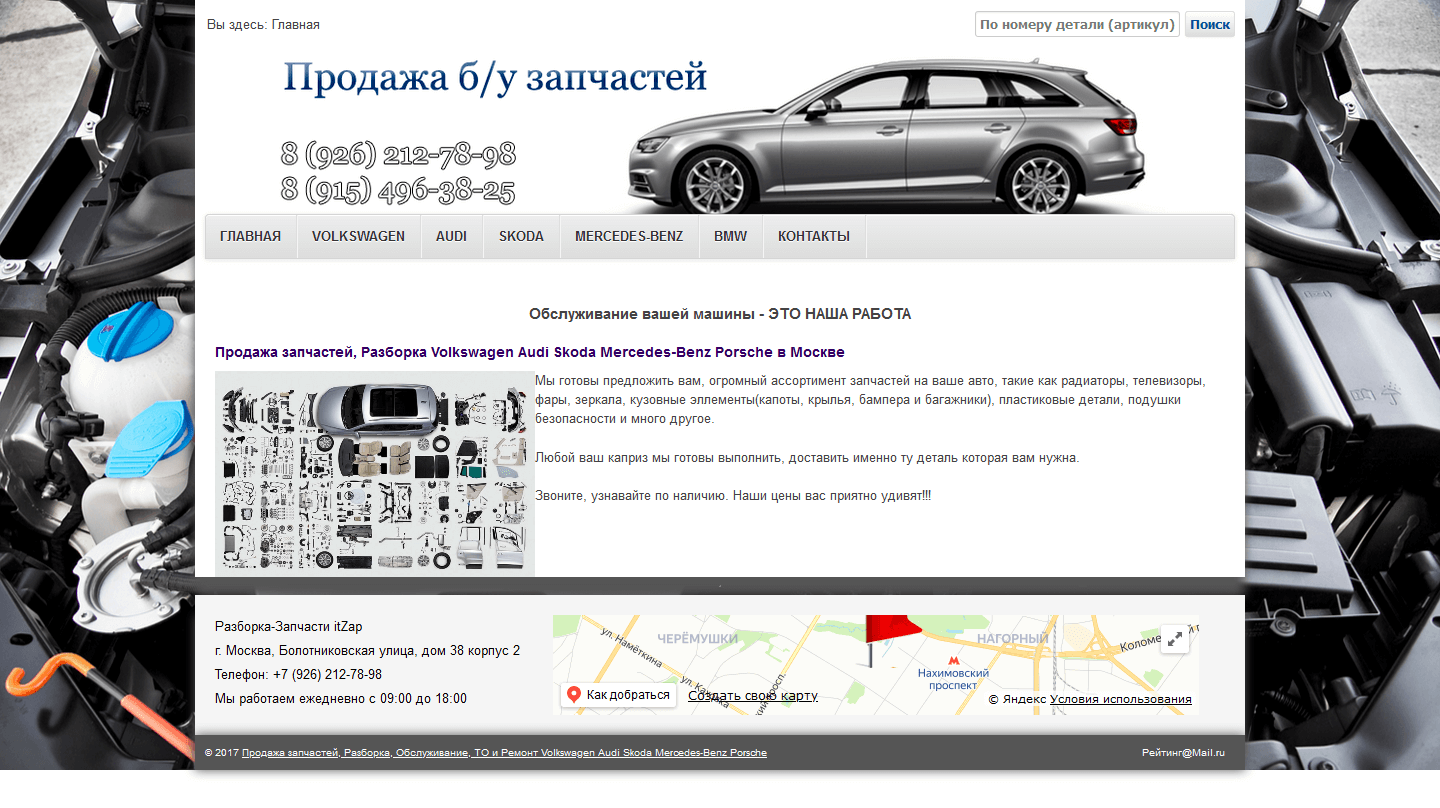
Task: Expand the map to fullscreen
Action: click(x=1175, y=637)
